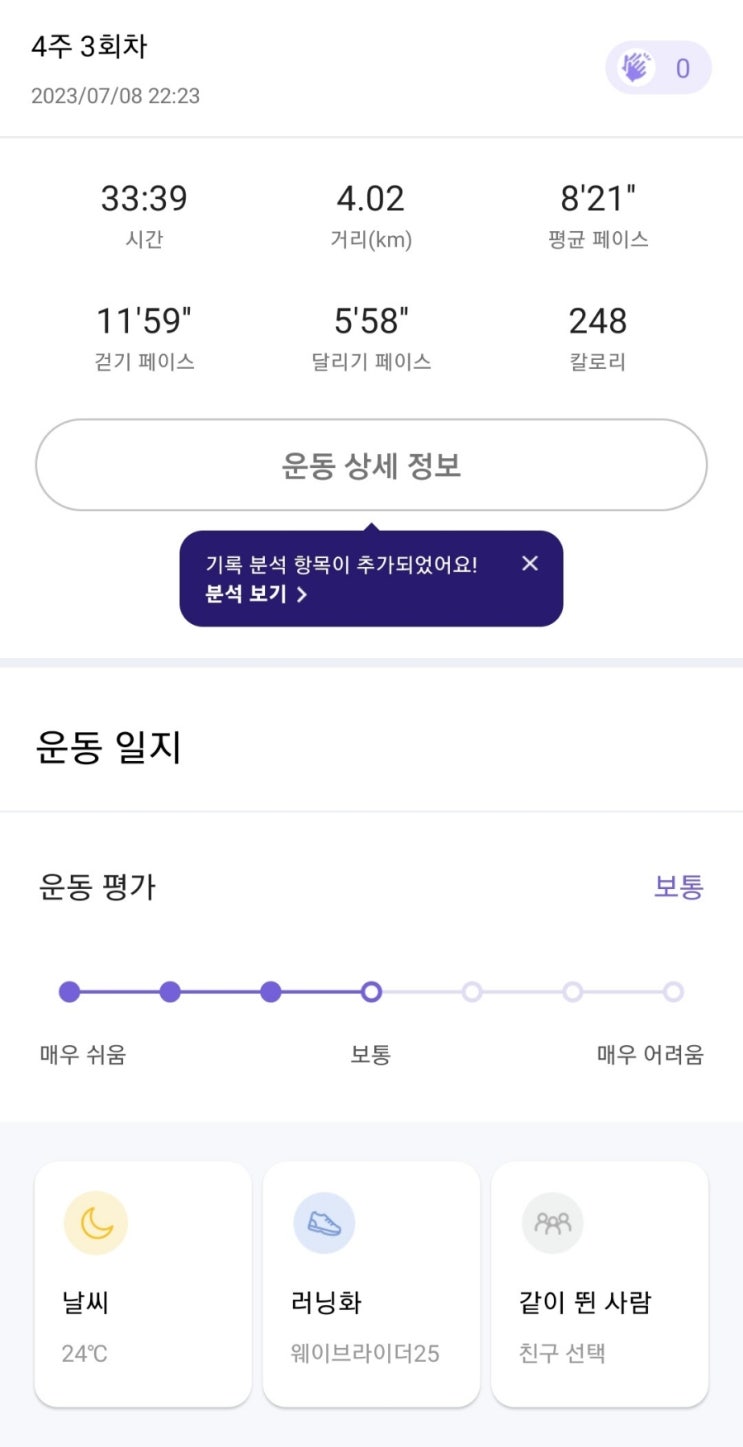Click the moon weather icon
The width and height of the screenshot is (743, 1447).
96,1223
